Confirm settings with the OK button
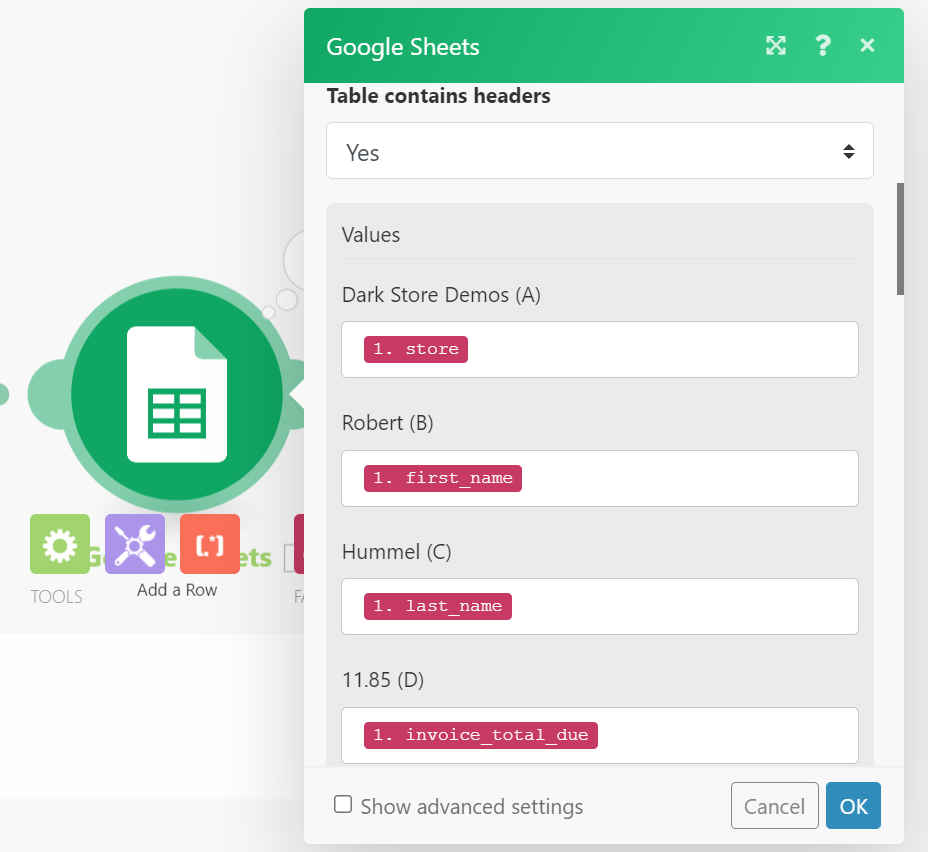This screenshot has height=852, width=928. (x=853, y=806)
